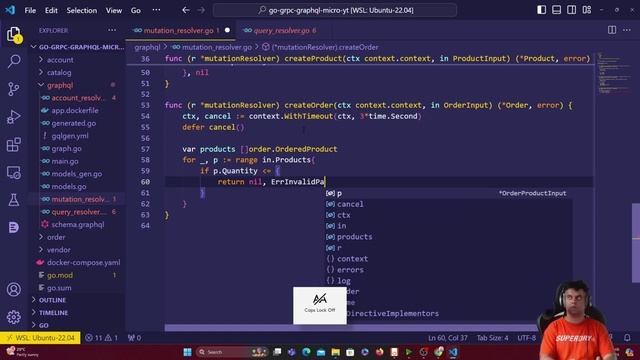Expand the account folder
640x360 pixels.
coord(60,60)
